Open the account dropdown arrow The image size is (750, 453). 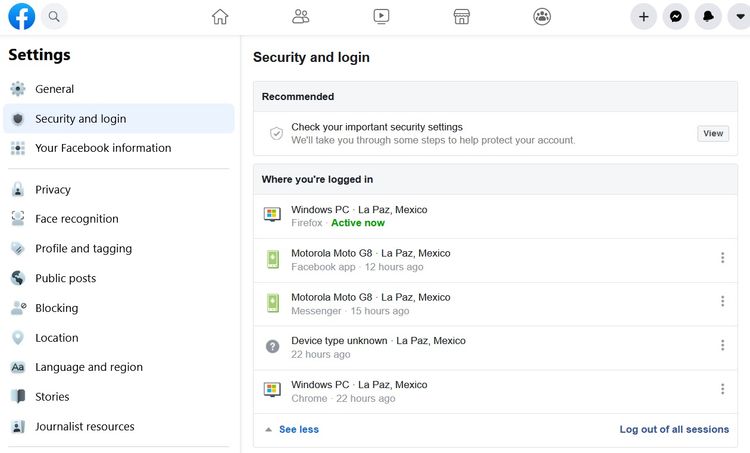coord(739,17)
